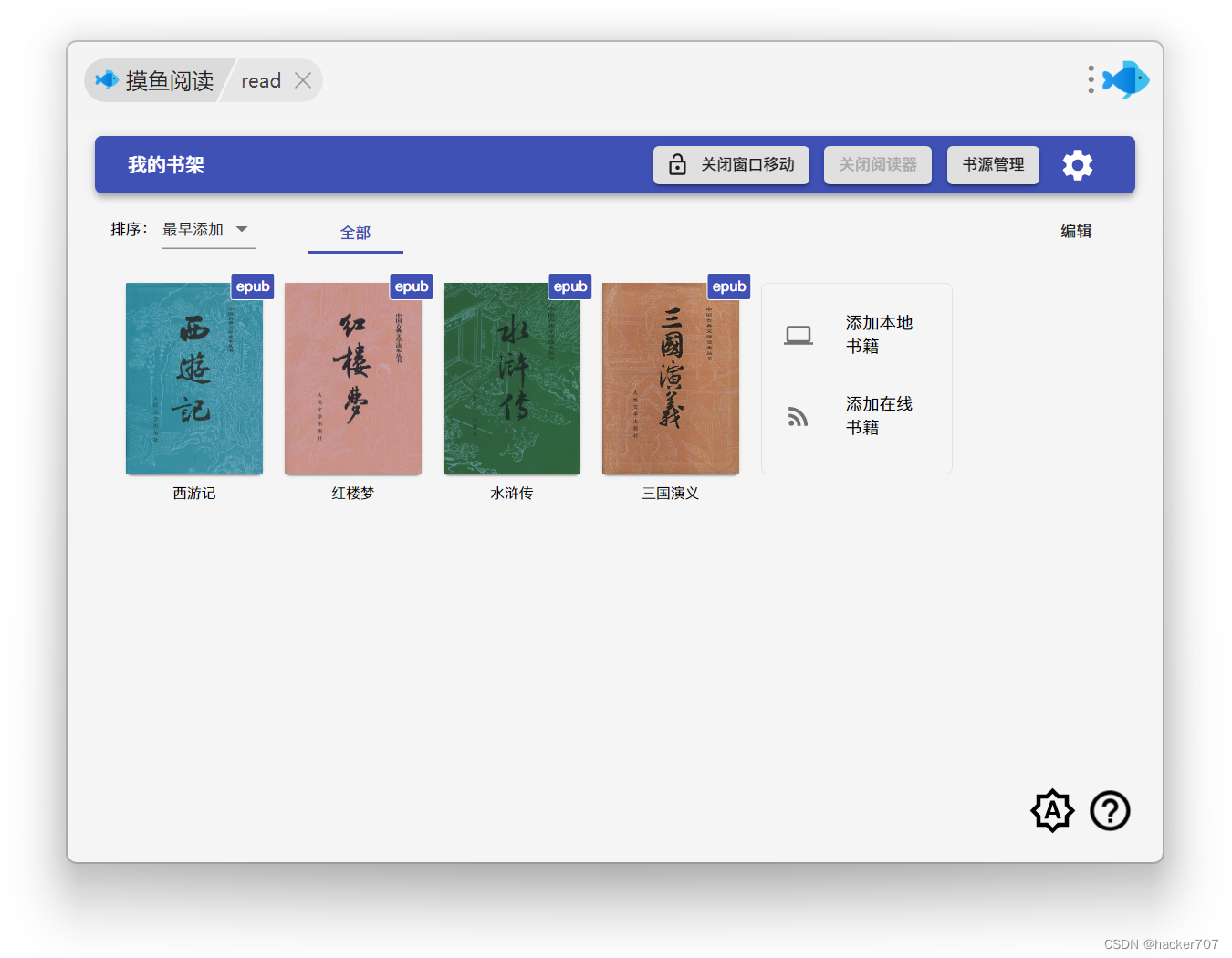Viewport: 1232px width, 958px height.
Task: Click 添加在线书籍 to add online books
Action: [x=878, y=416]
